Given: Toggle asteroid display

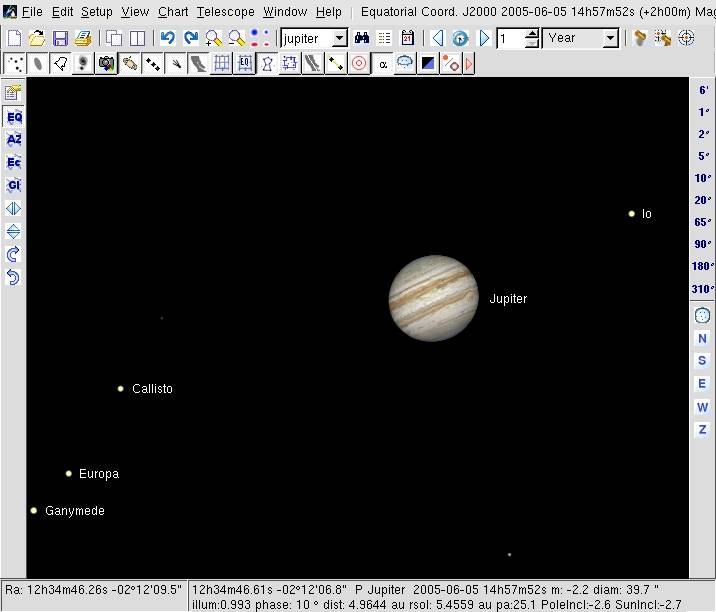Looking at the screenshot, I should 152,64.
